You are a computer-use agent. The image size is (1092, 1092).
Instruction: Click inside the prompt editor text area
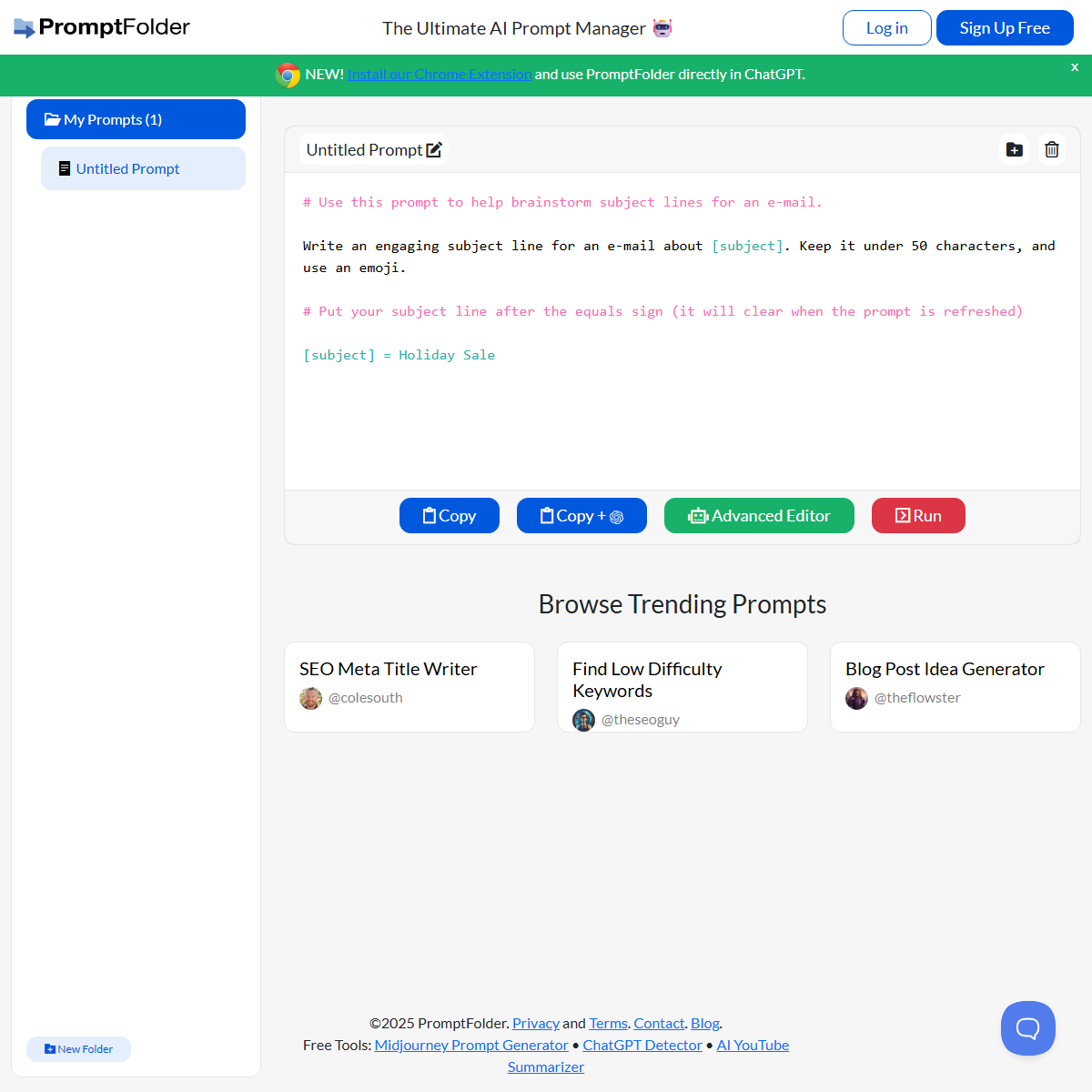point(682,331)
